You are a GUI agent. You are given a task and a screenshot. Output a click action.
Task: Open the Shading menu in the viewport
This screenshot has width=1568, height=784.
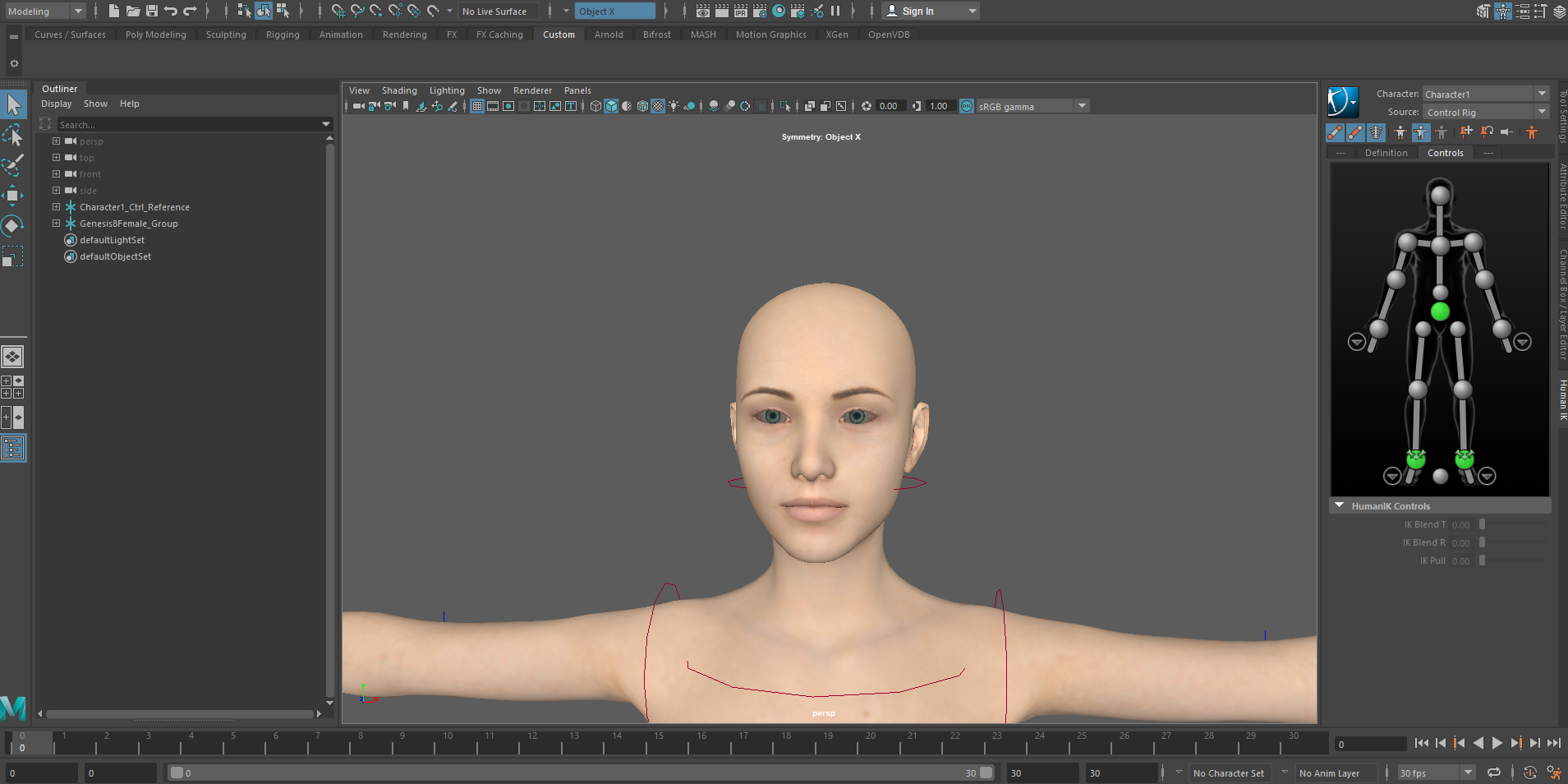[399, 90]
